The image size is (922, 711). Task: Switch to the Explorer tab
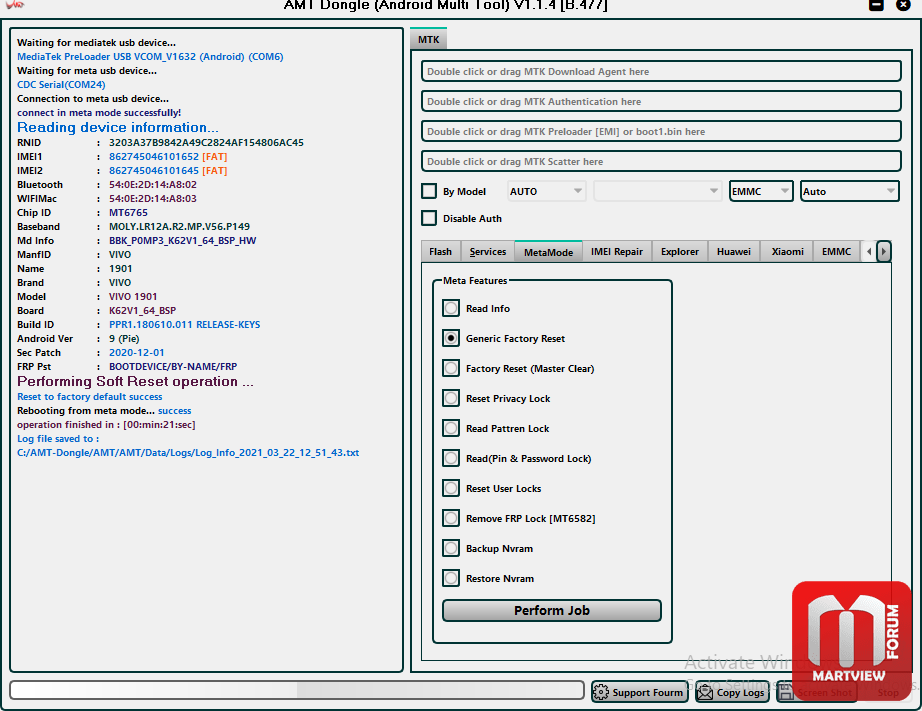pyautogui.click(x=680, y=252)
